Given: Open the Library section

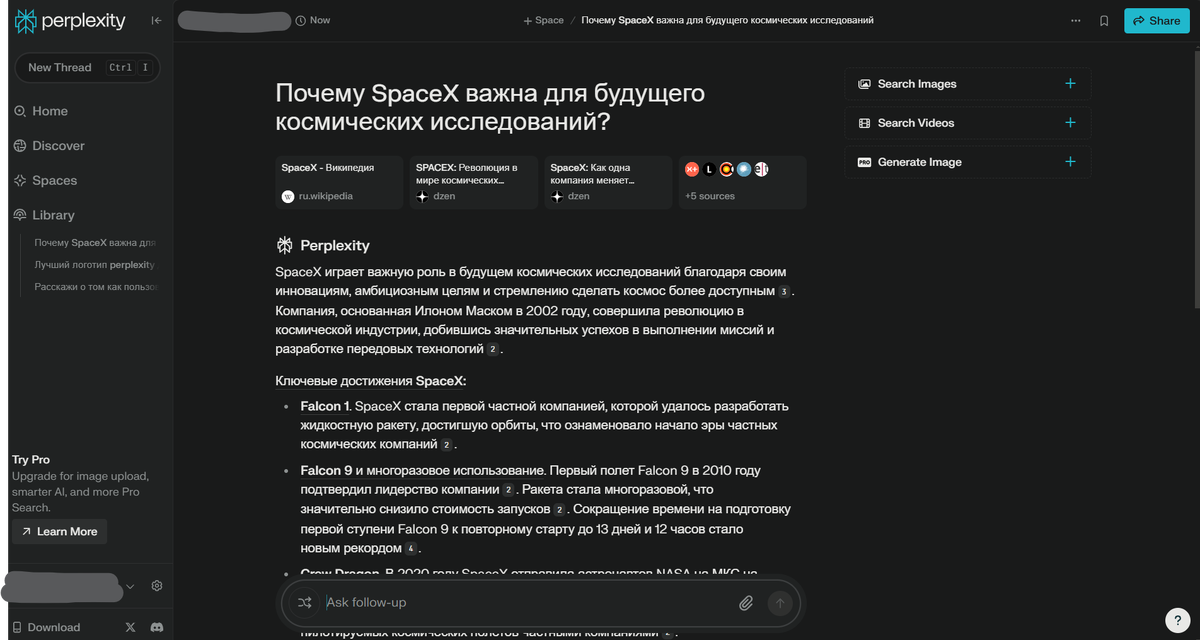Looking at the screenshot, I should 44,215.
